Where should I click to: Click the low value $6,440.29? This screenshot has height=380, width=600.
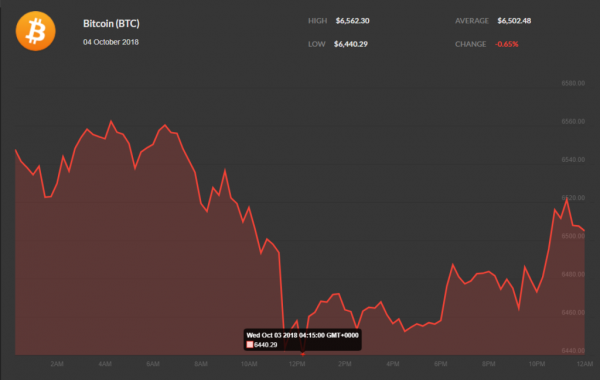point(351,44)
